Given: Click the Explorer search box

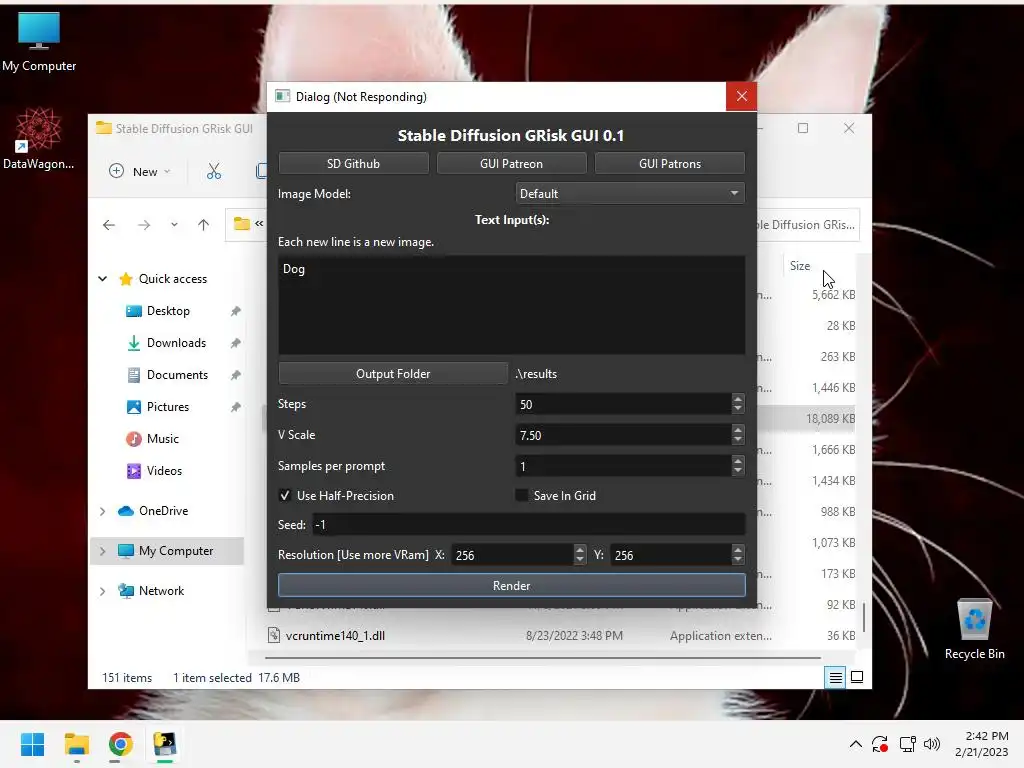Looking at the screenshot, I should click(x=808, y=225).
